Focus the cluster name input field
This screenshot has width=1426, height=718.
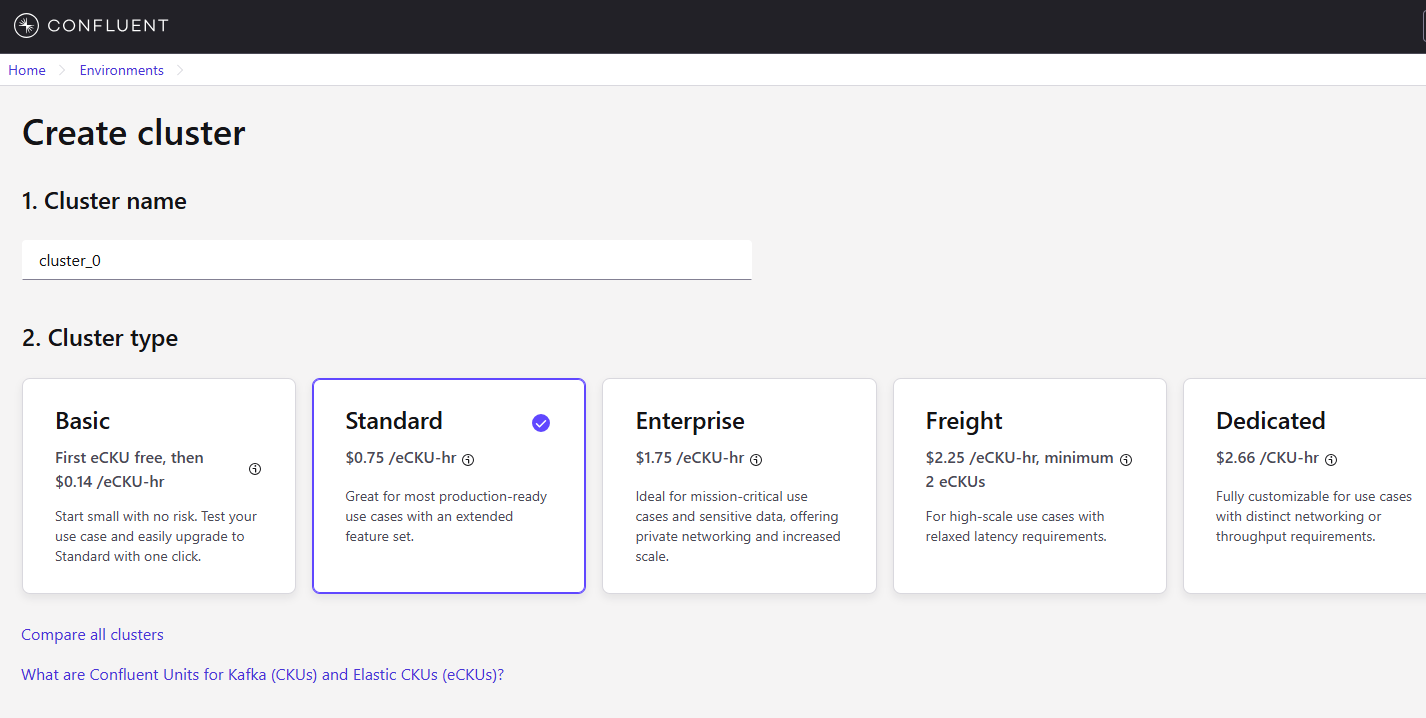[x=387, y=260]
